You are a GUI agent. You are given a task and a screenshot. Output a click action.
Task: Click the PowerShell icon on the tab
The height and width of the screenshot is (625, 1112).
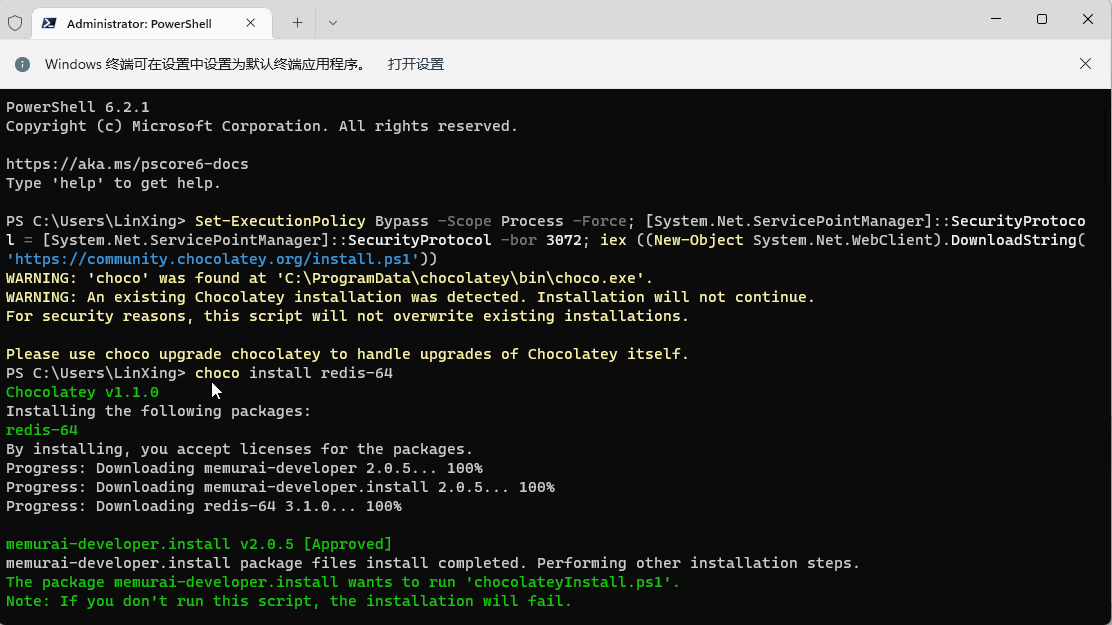click(49, 22)
